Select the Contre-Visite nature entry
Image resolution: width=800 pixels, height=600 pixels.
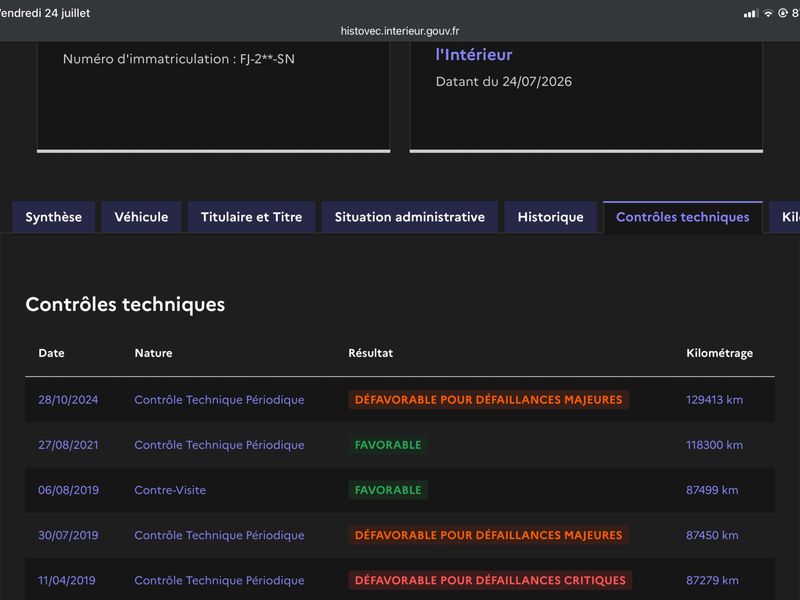170,490
